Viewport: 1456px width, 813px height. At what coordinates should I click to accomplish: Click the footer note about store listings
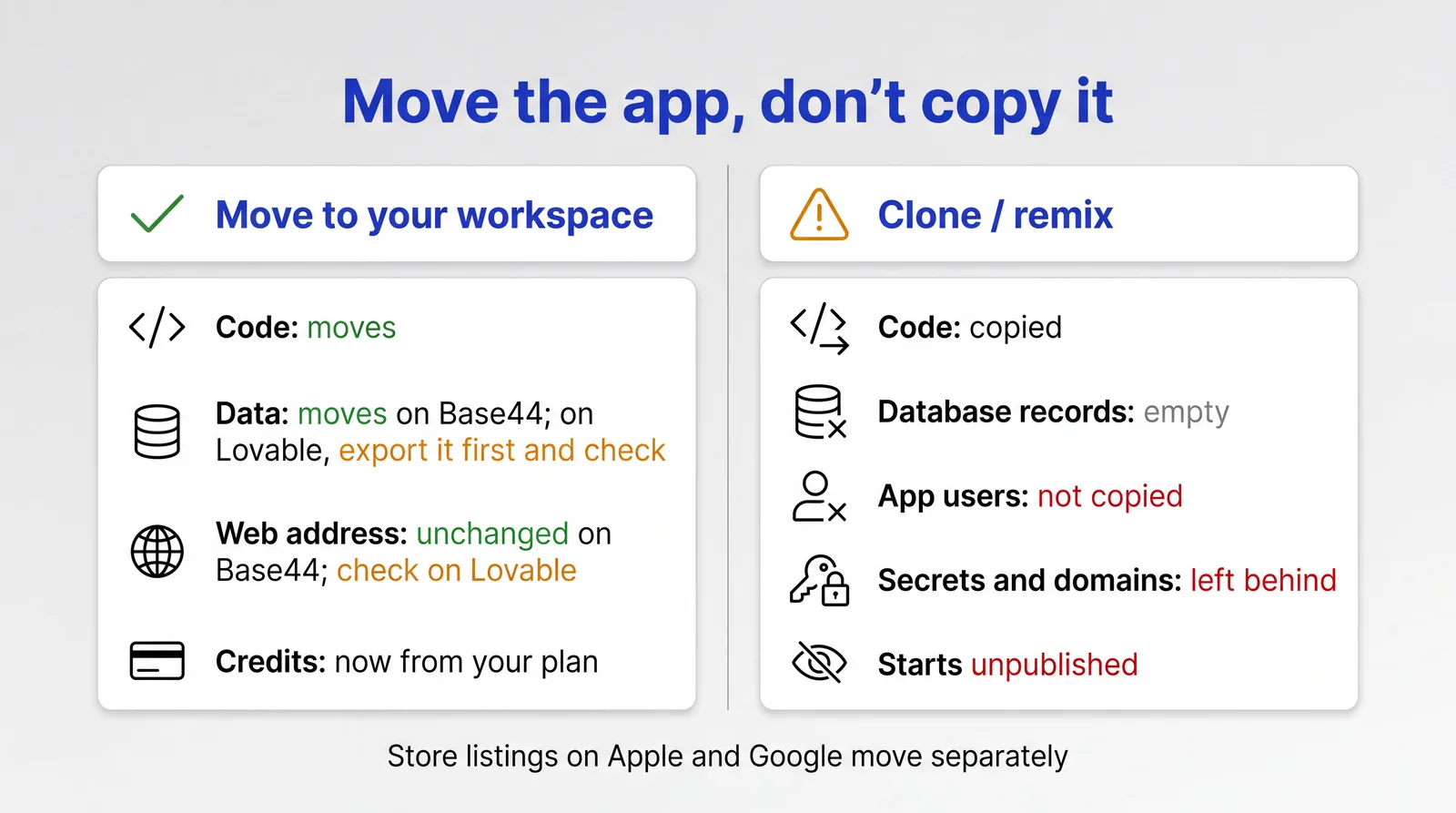tap(728, 757)
